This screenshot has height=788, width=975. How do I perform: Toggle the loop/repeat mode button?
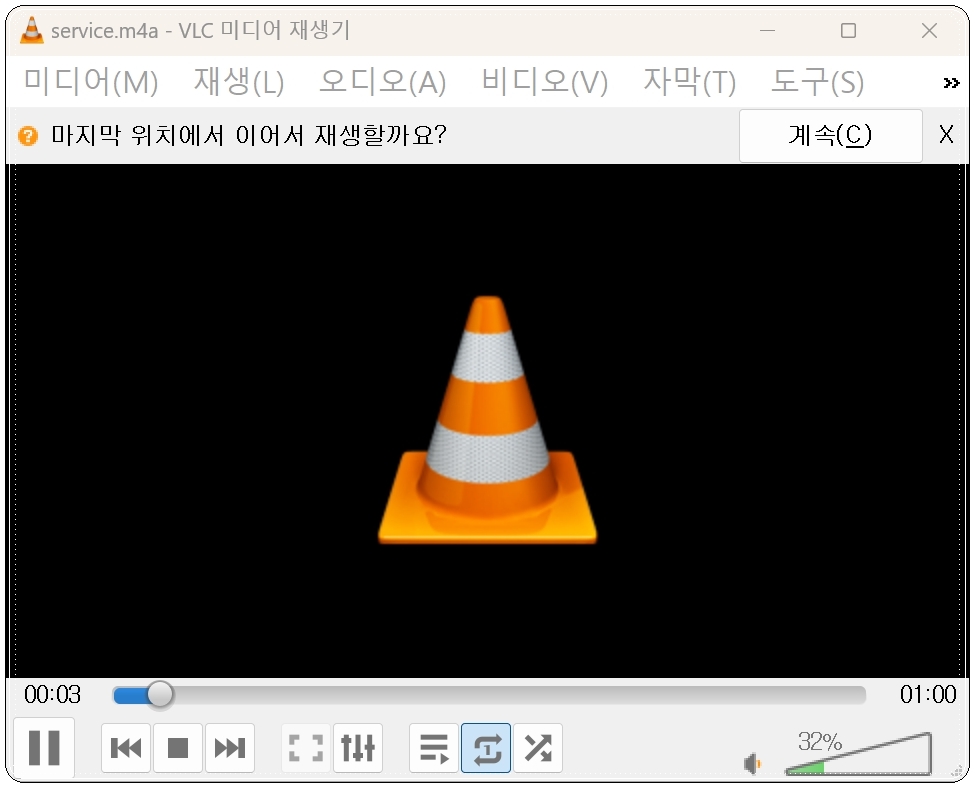click(x=486, y=748)
